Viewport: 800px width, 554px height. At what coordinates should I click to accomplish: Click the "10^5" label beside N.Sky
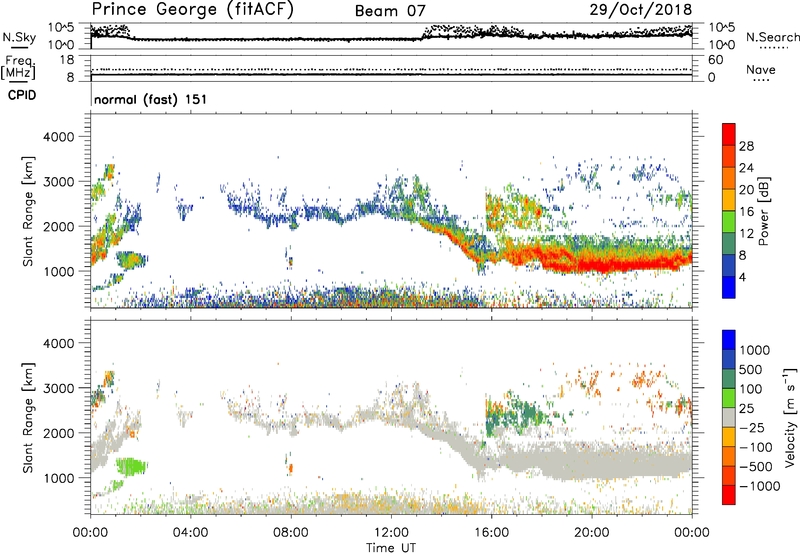(61, 27)
